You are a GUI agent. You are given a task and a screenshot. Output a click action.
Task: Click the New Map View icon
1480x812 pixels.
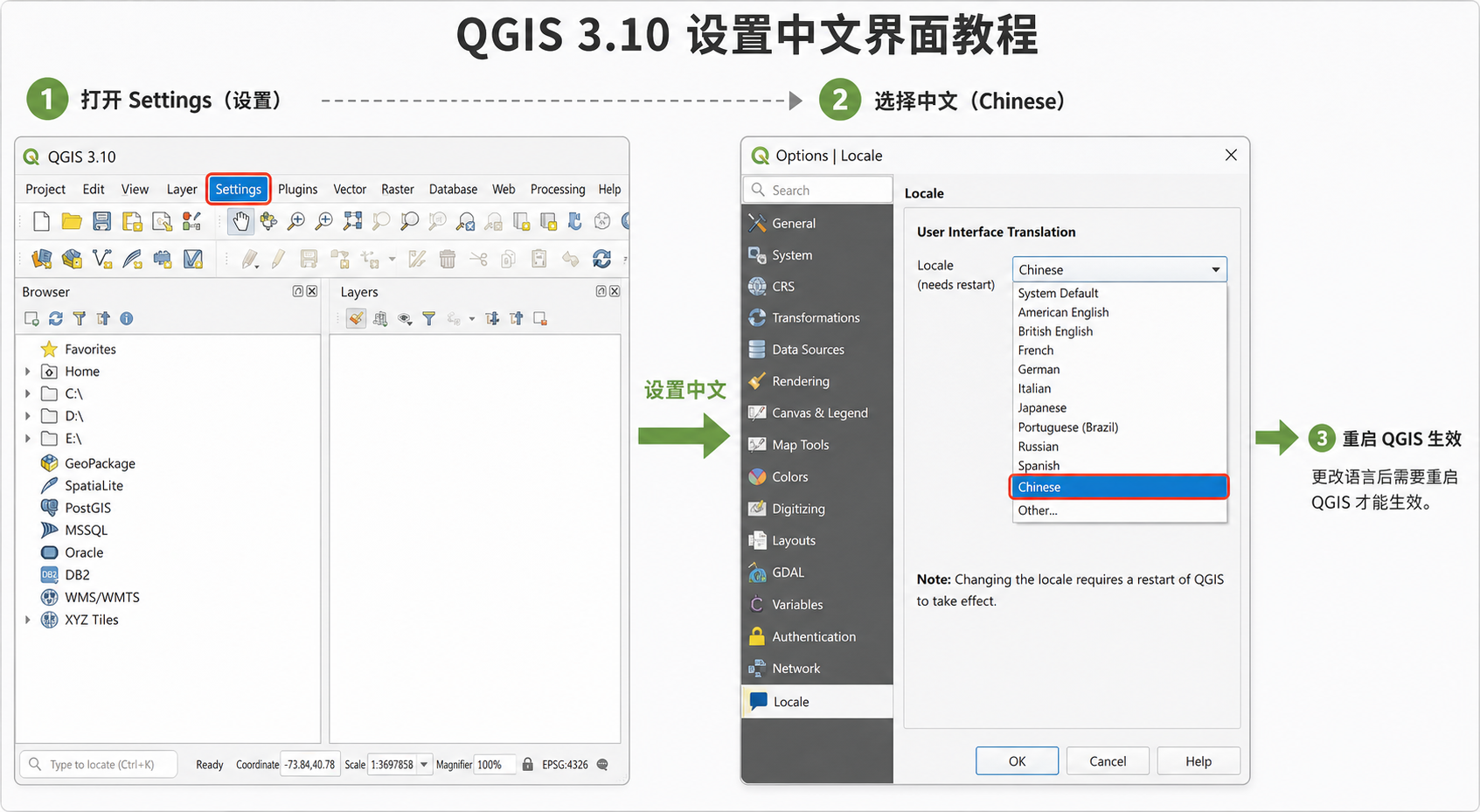pos(521,221)
